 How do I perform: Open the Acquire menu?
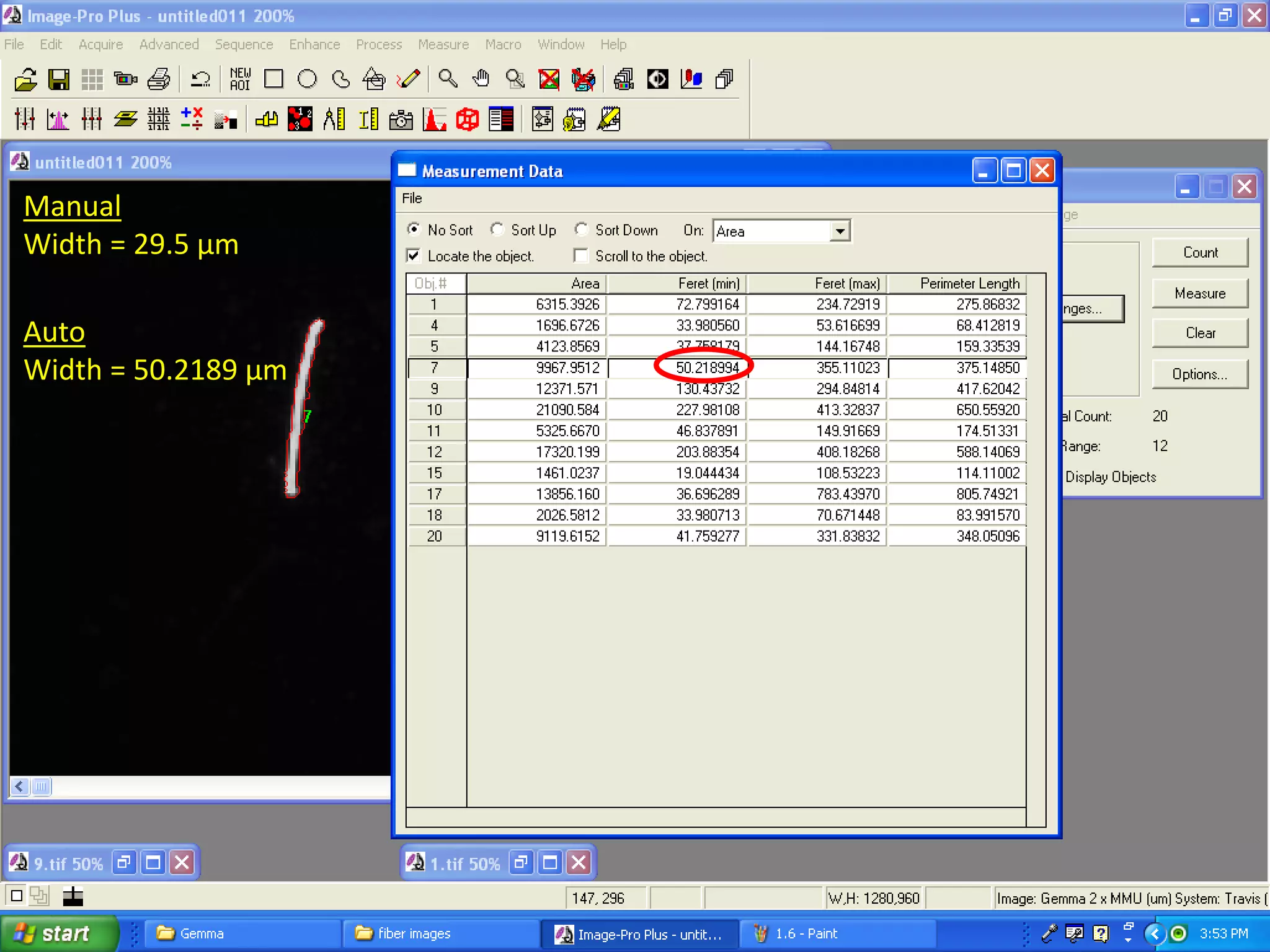(100, 45)
